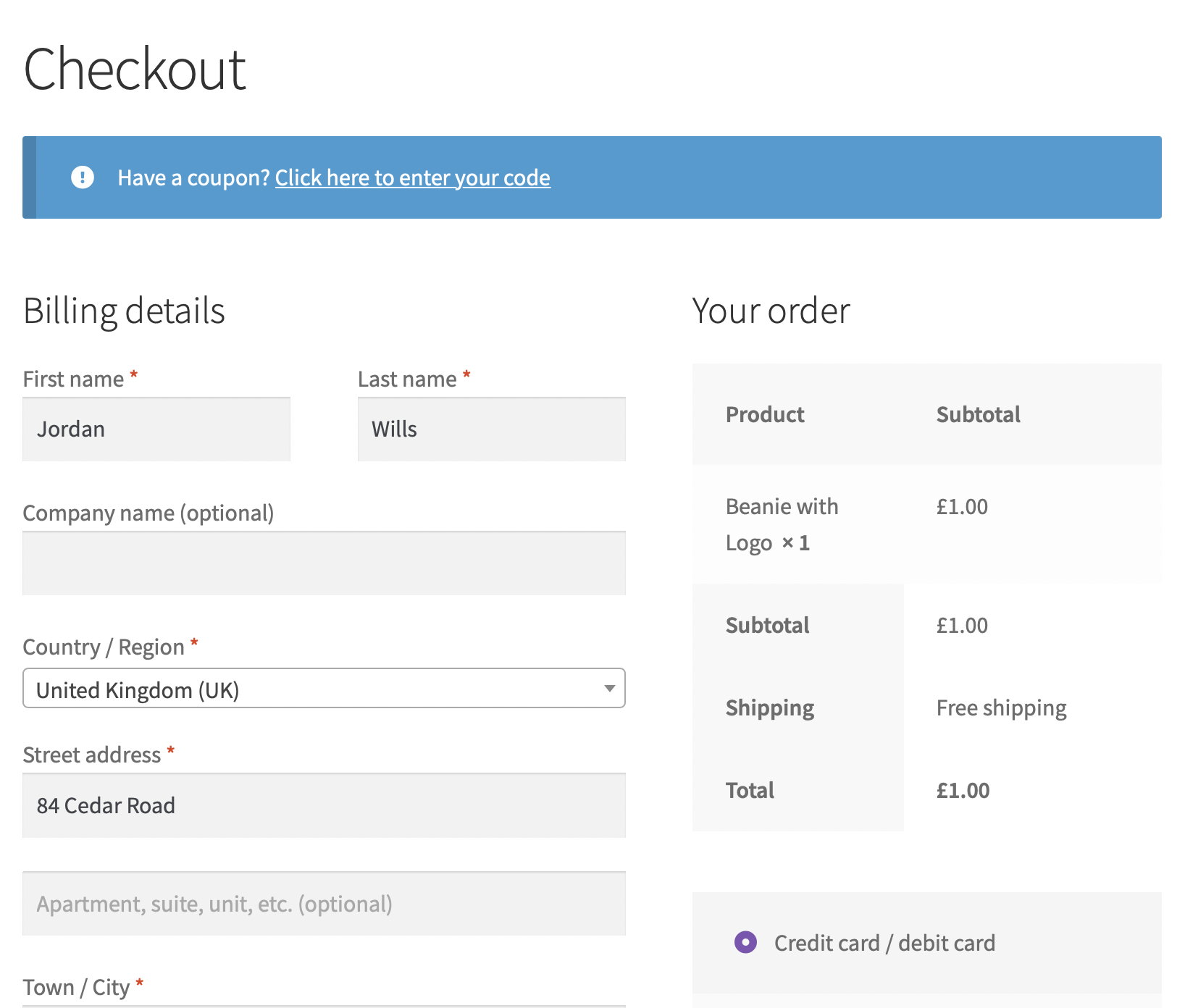Click the Subtotal column header
The width and height of the screenshot is (1185, 1008).
click(x=978, y=414)
